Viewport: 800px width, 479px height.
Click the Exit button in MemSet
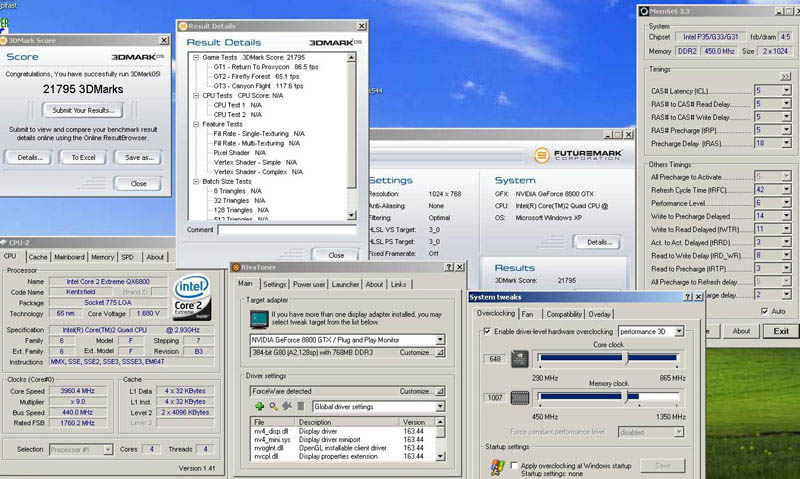(x=781, y=331)
